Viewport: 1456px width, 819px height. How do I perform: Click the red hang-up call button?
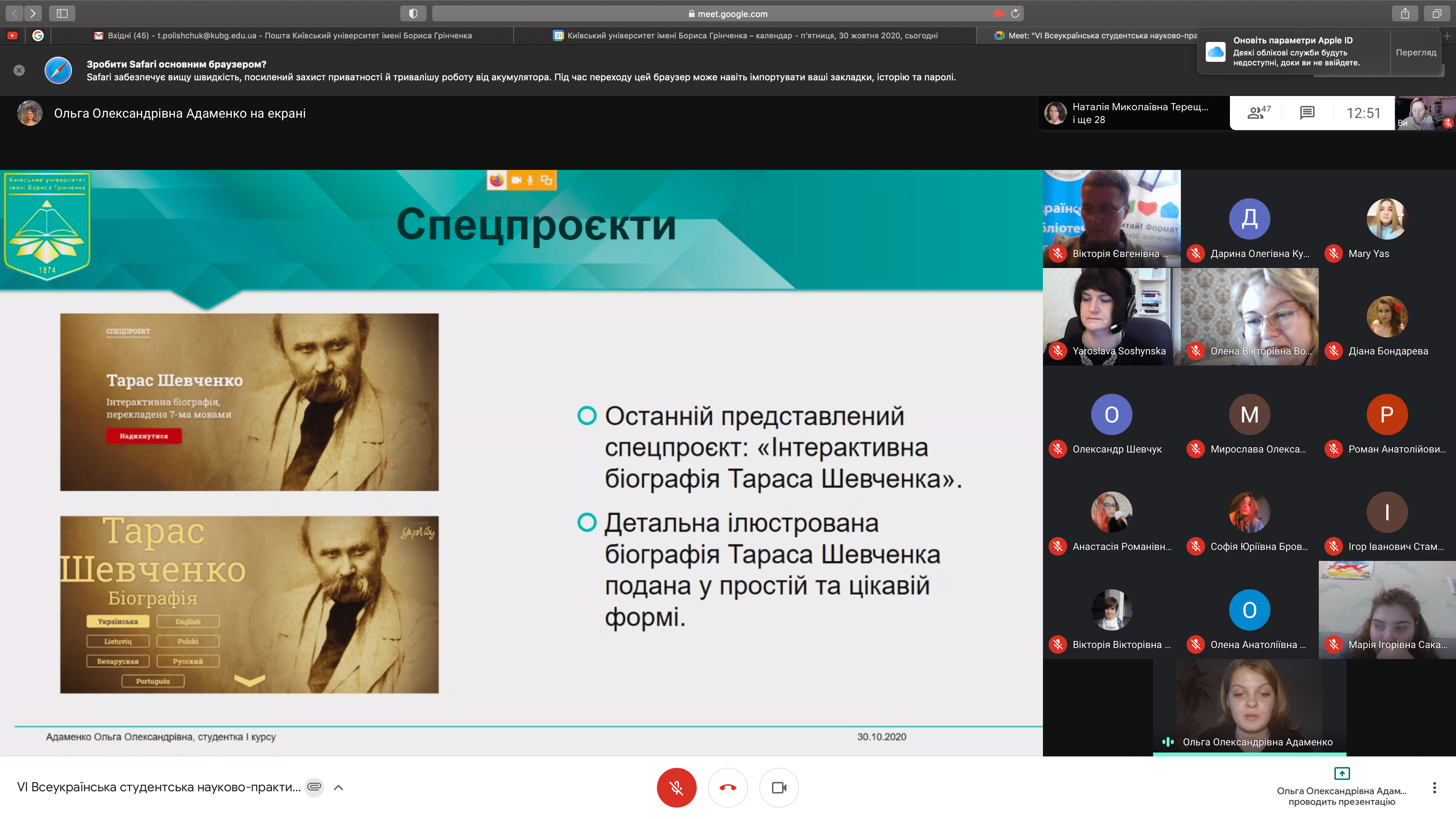coord(727,787)
